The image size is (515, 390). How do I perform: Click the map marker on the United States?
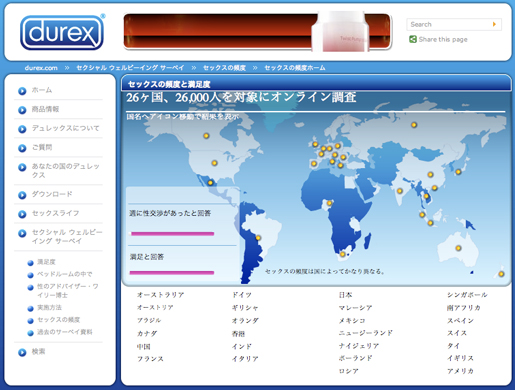point(214,163)
